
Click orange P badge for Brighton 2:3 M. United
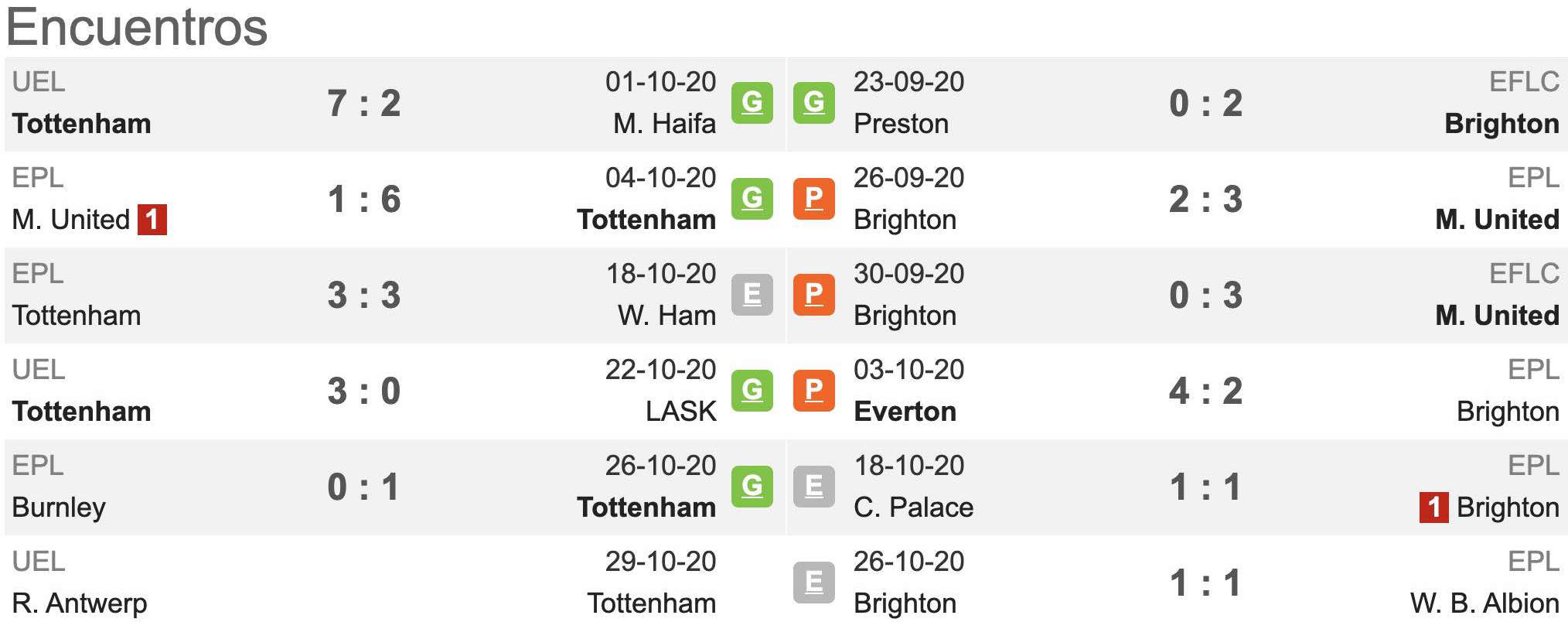pyautogui.click(x=813, y=199)
